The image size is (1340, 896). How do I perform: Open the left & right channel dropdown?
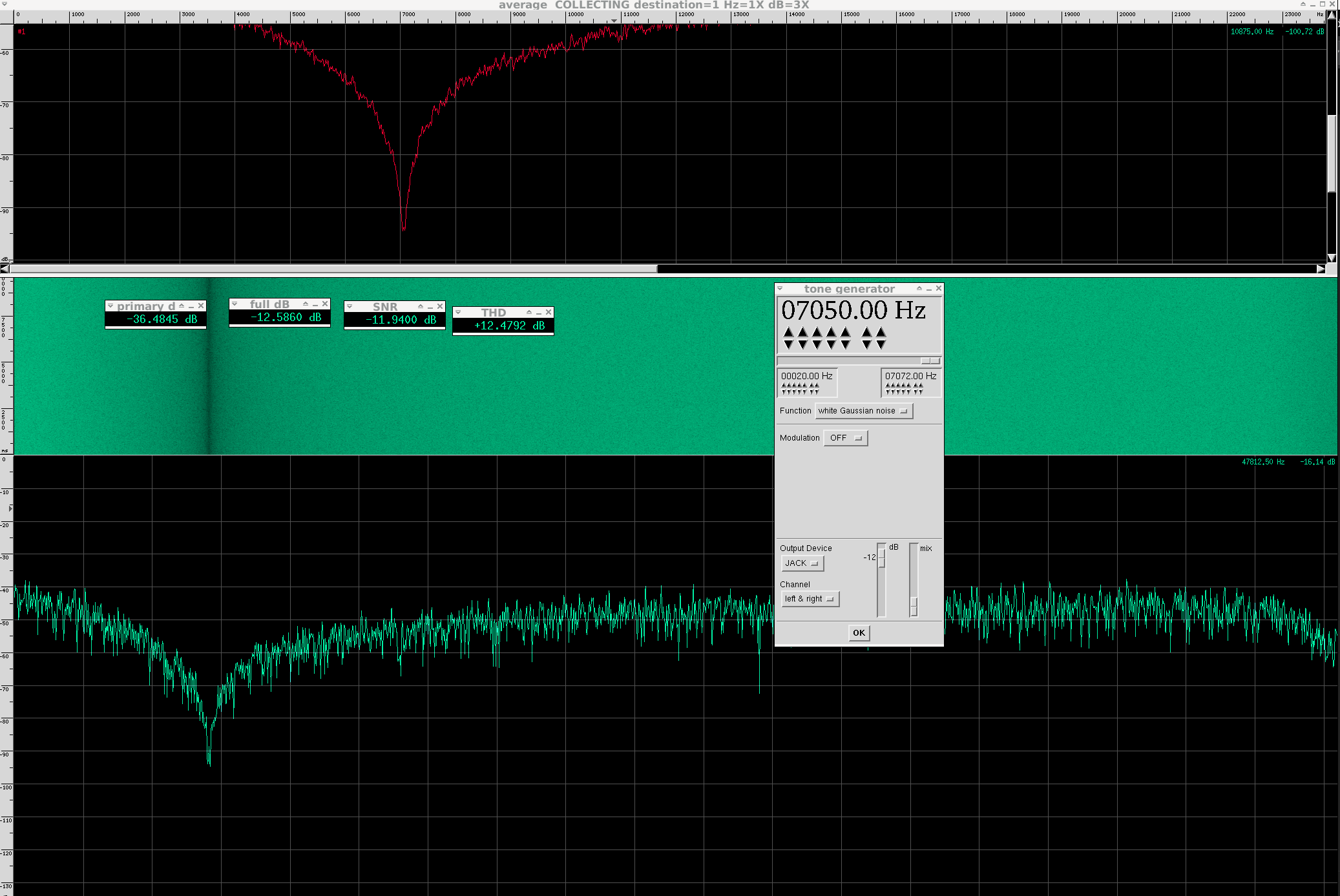[810, 599]
